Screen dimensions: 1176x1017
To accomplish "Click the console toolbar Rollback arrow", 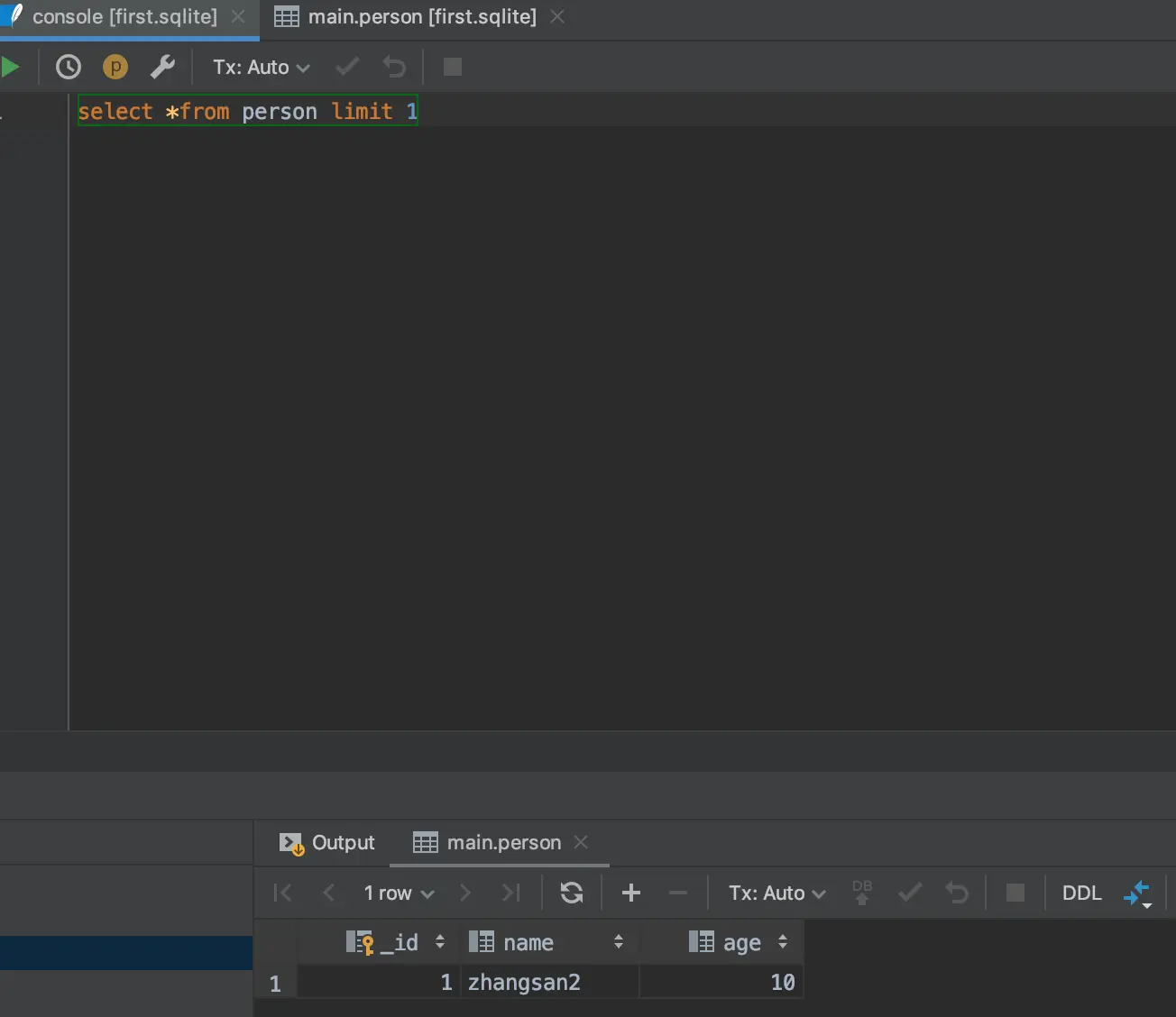I will click(394, 67).
